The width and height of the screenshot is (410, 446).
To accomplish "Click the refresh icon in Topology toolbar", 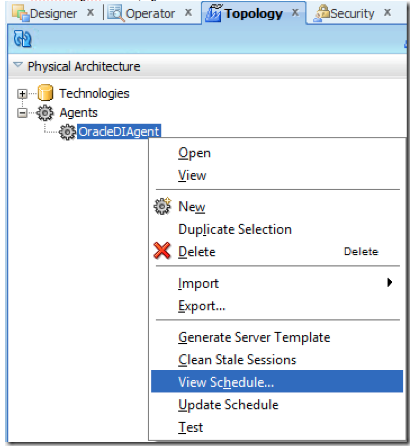I will tap(22, 39).
